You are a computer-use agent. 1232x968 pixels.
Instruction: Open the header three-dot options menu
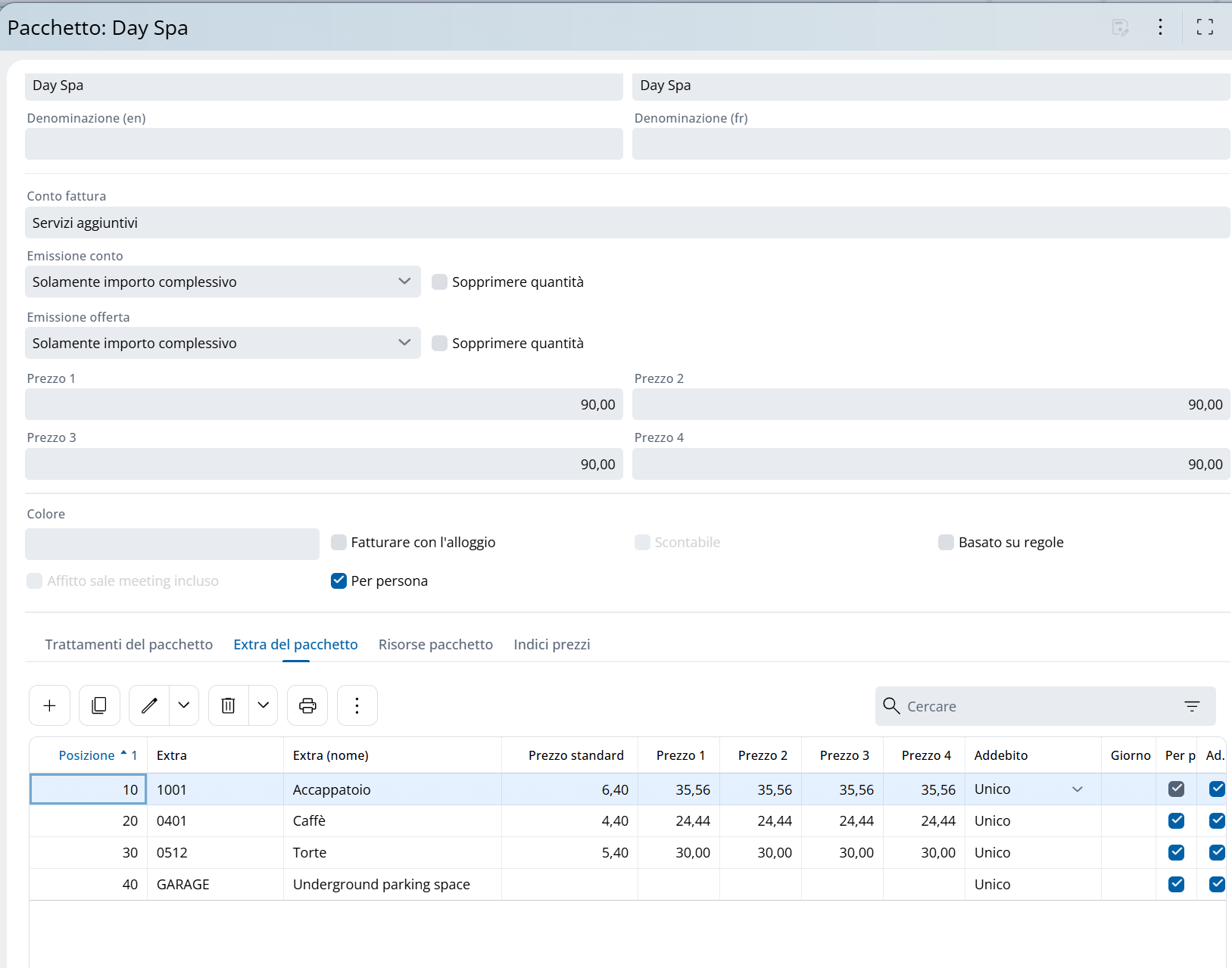click(1160, 27)
